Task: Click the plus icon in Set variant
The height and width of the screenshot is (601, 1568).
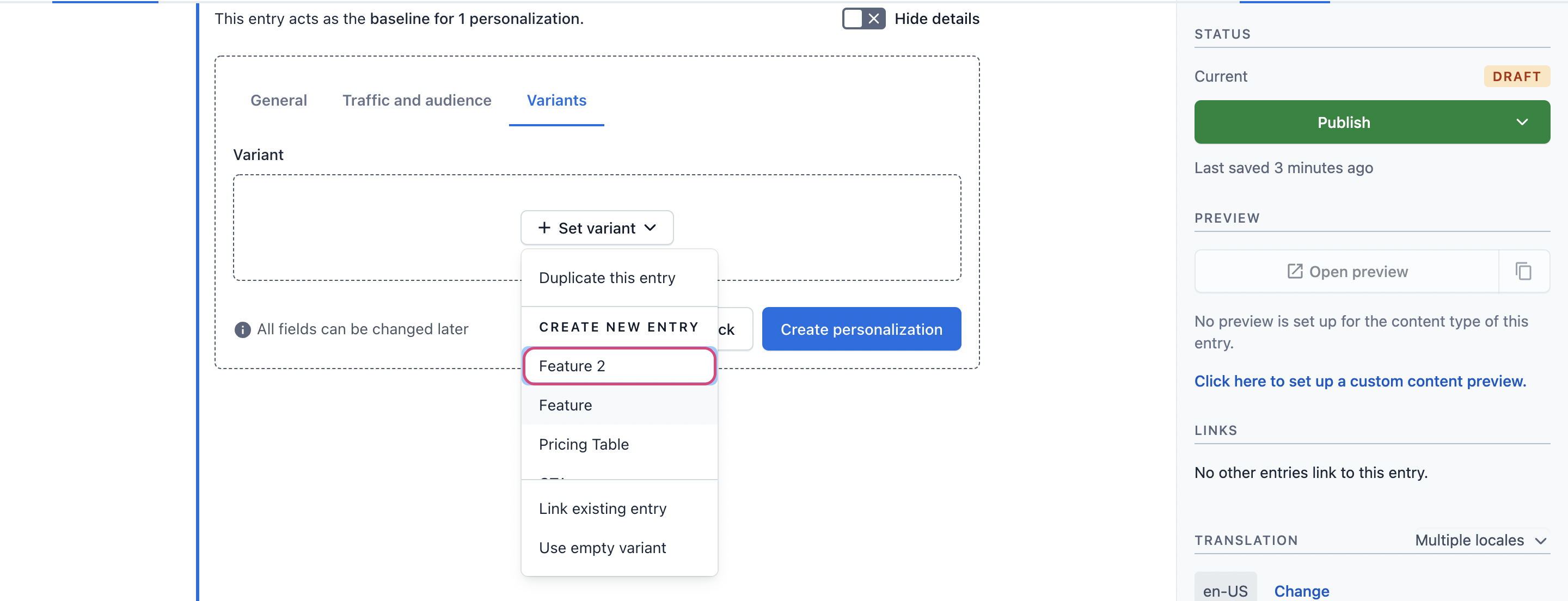Action: (x=543, y=228)
